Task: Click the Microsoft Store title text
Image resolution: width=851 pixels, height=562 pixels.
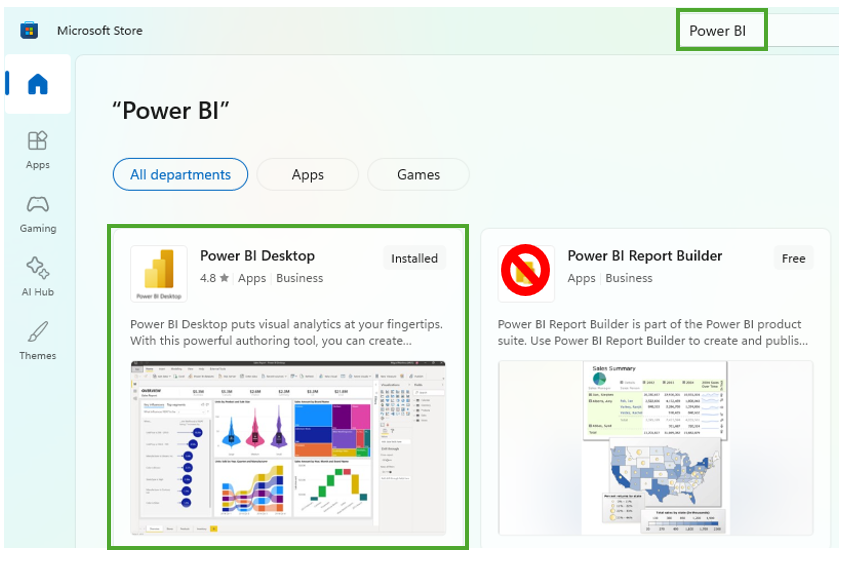Action: click(x=100, y=31)
